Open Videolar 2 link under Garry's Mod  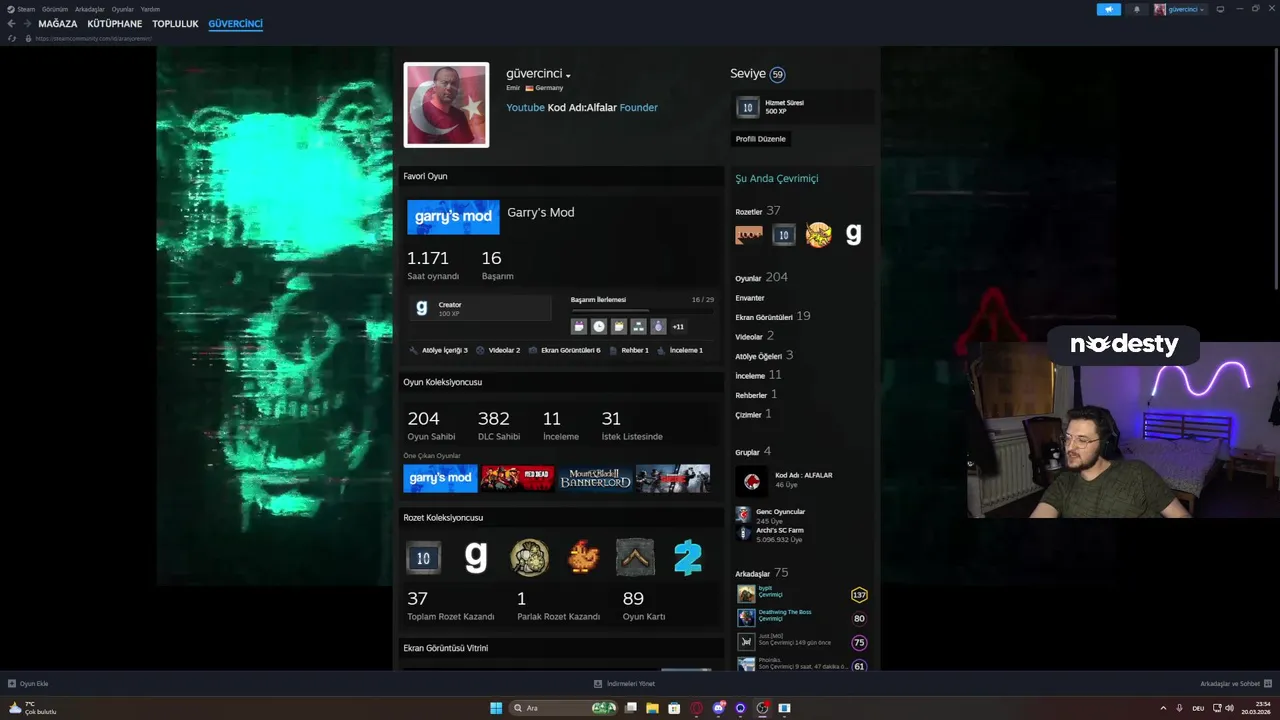point(498,350)
